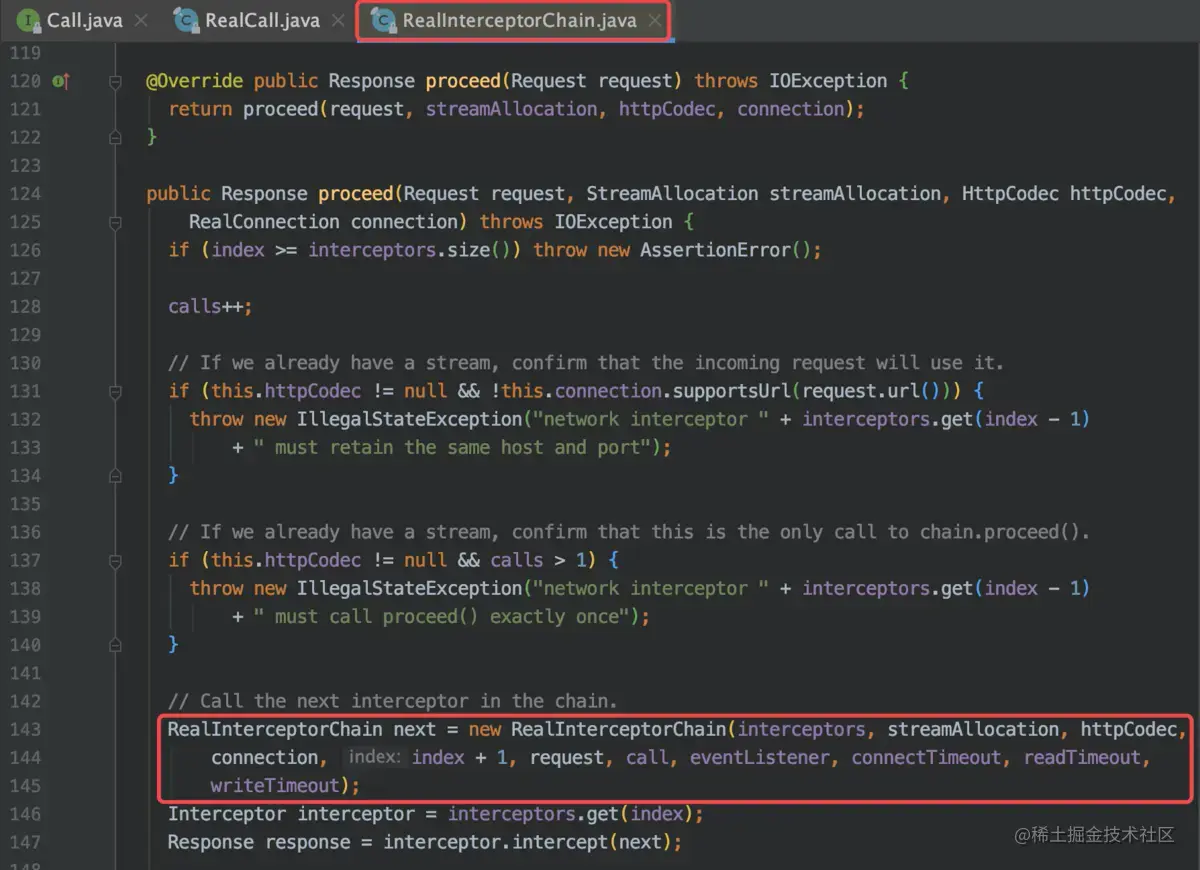
Task: Click the 'index:' parameter hint on line 144
Action: pyautogui.click(x=374, y=757)
